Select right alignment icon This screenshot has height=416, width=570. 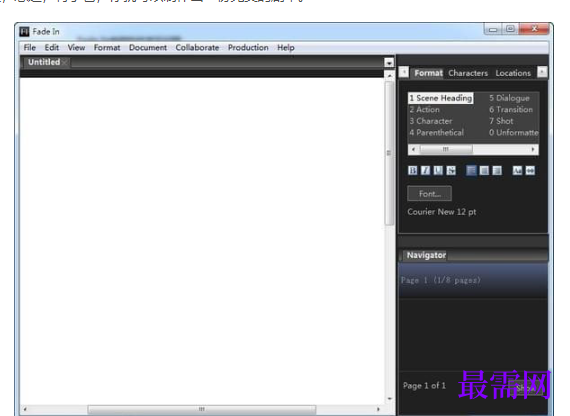point(497,170)
